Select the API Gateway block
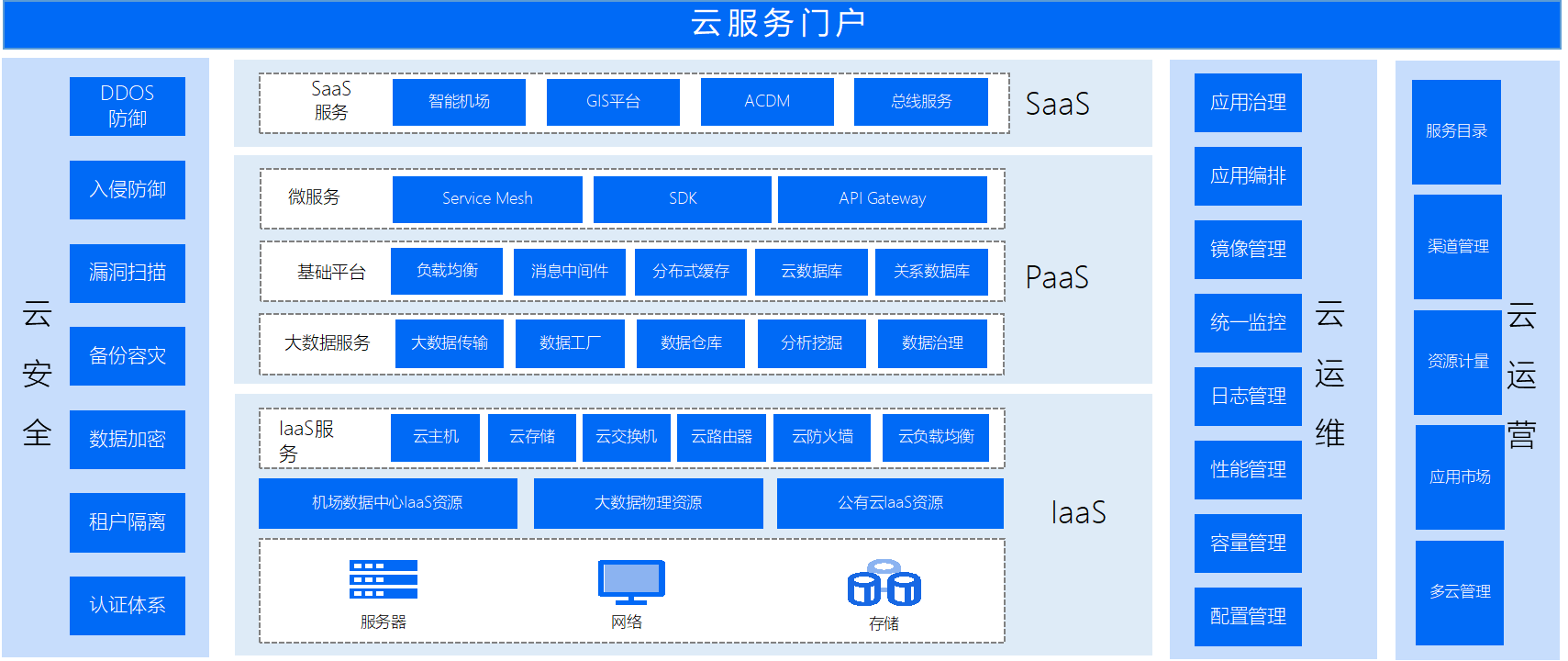The image size is (1568, 661). point(882,198)
